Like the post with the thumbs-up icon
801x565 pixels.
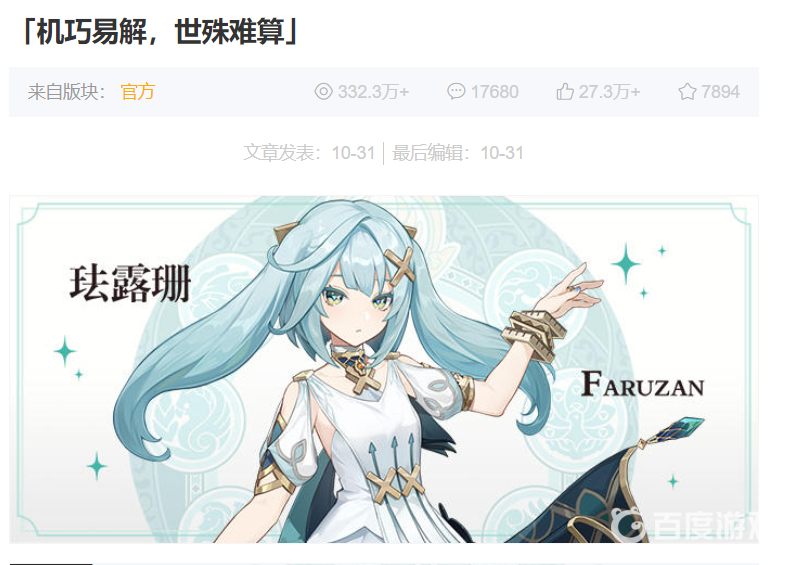coord(565,91)
